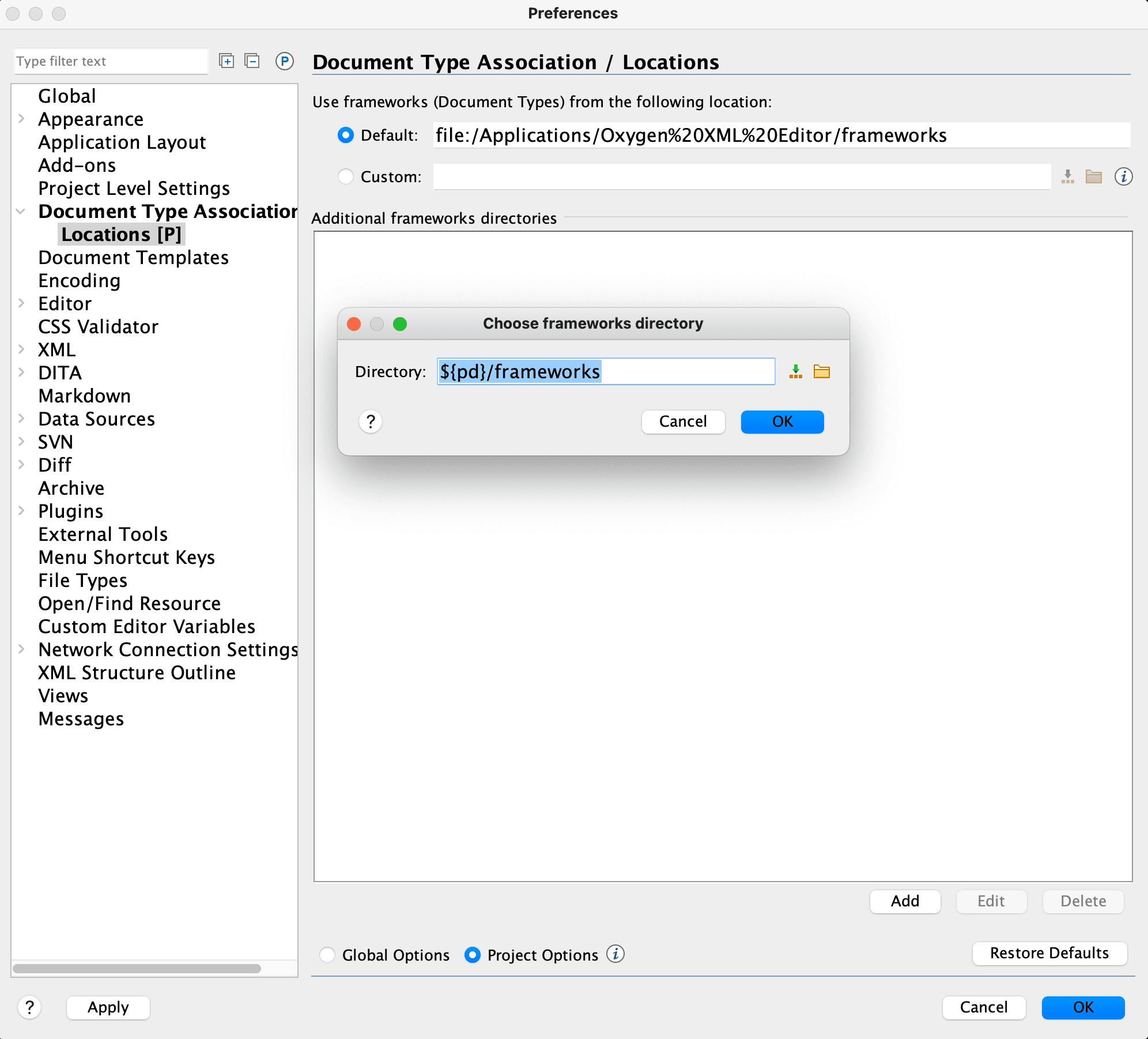The height and width of the screenshot is (1039, 1148).
Task: Select the Global Options radio button
Action: (x=327, y=955)
